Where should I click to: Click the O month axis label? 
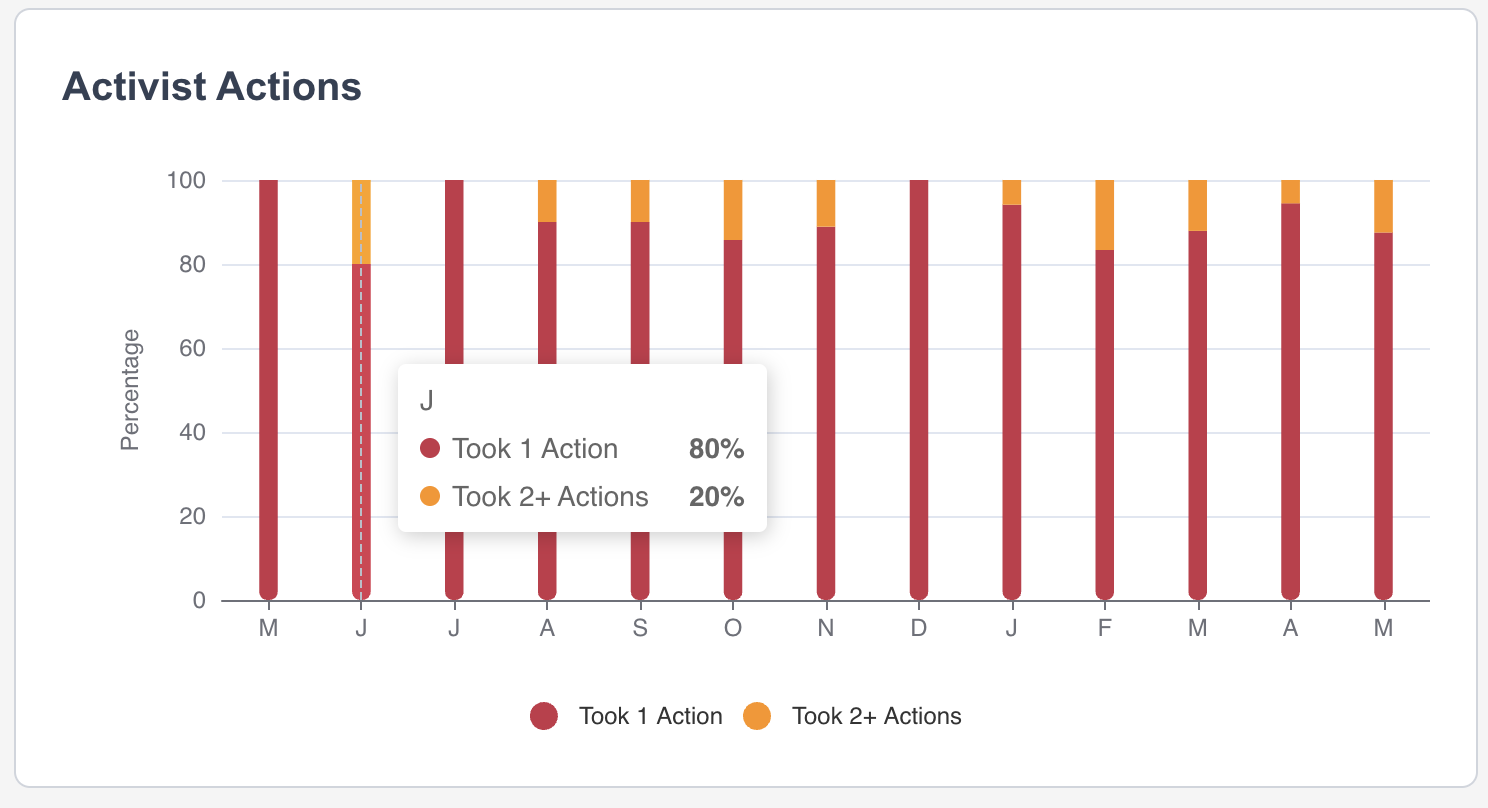[733, 629]
